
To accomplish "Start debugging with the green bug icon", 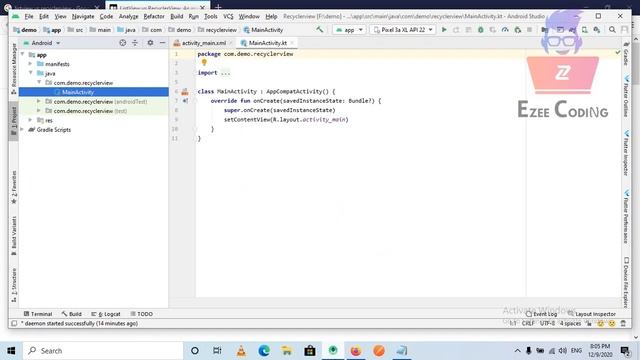I will pos(480,30).
